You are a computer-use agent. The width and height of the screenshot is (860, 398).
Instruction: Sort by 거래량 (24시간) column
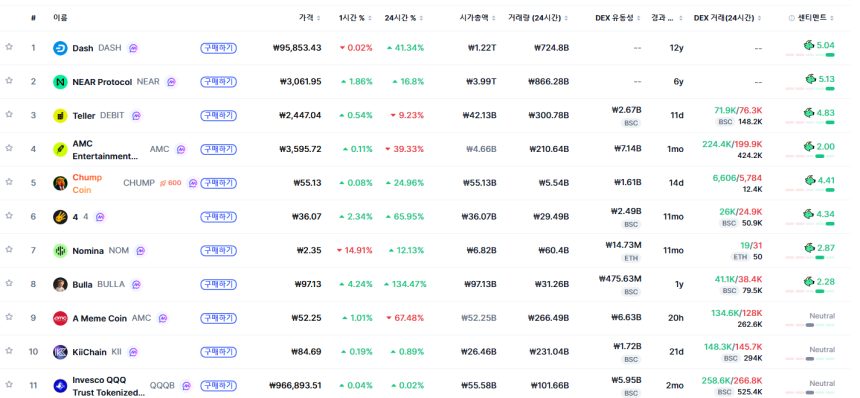tap(538, 18)
